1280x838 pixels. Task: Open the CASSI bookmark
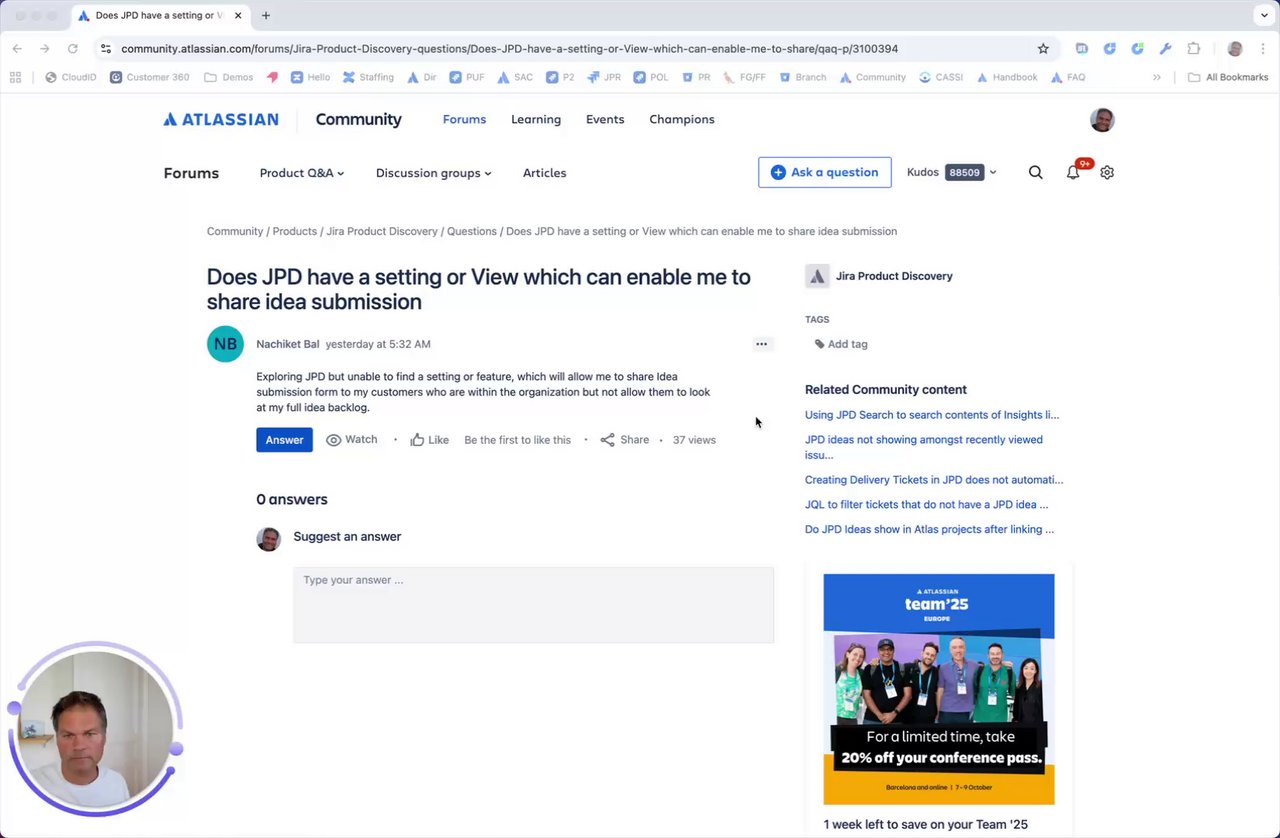coord(940,77)
